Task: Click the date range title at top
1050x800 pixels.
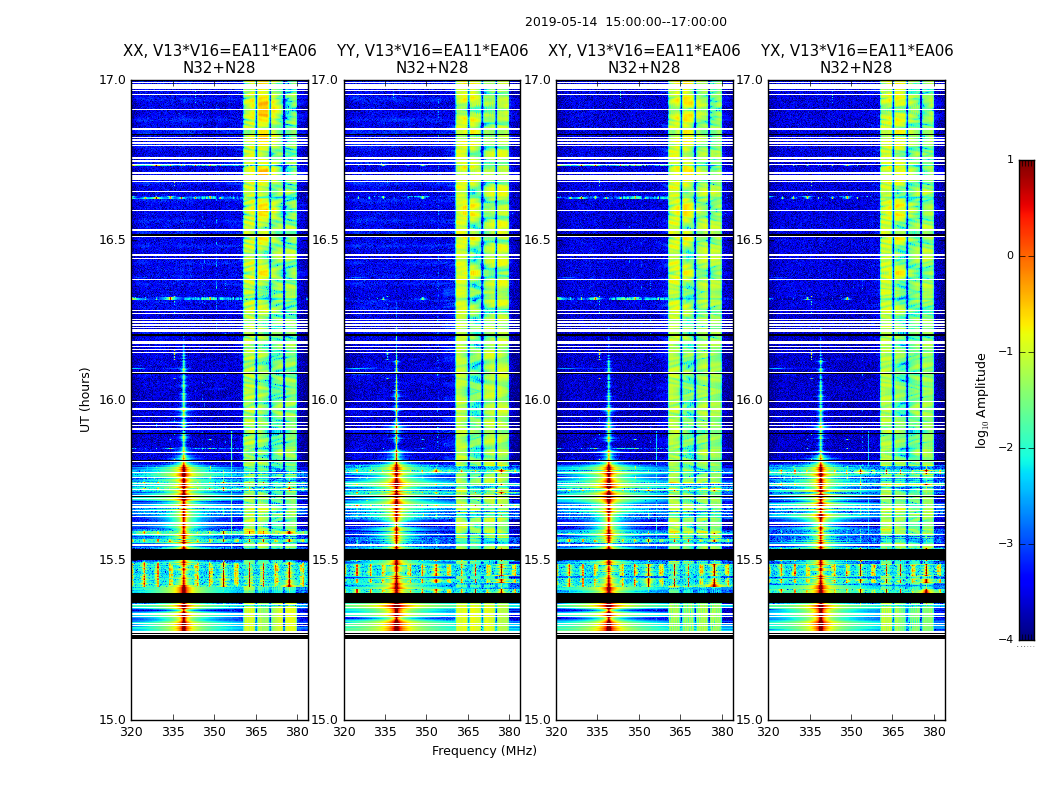Action: 626,22
